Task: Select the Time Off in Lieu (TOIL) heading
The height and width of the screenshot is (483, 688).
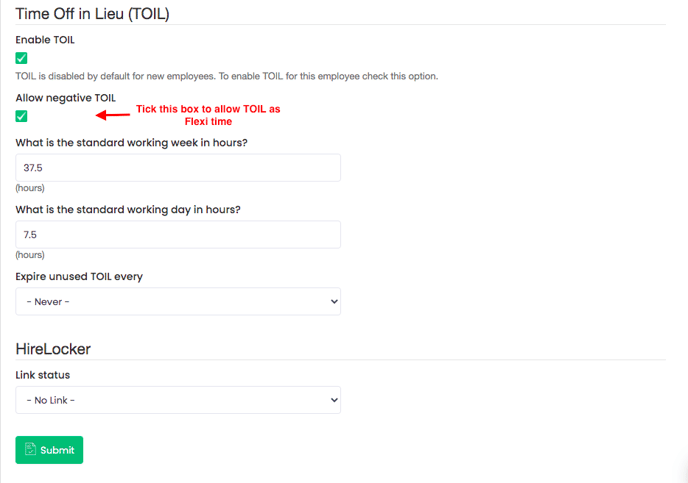Action: pyautogui.click(x=92, y=13)
